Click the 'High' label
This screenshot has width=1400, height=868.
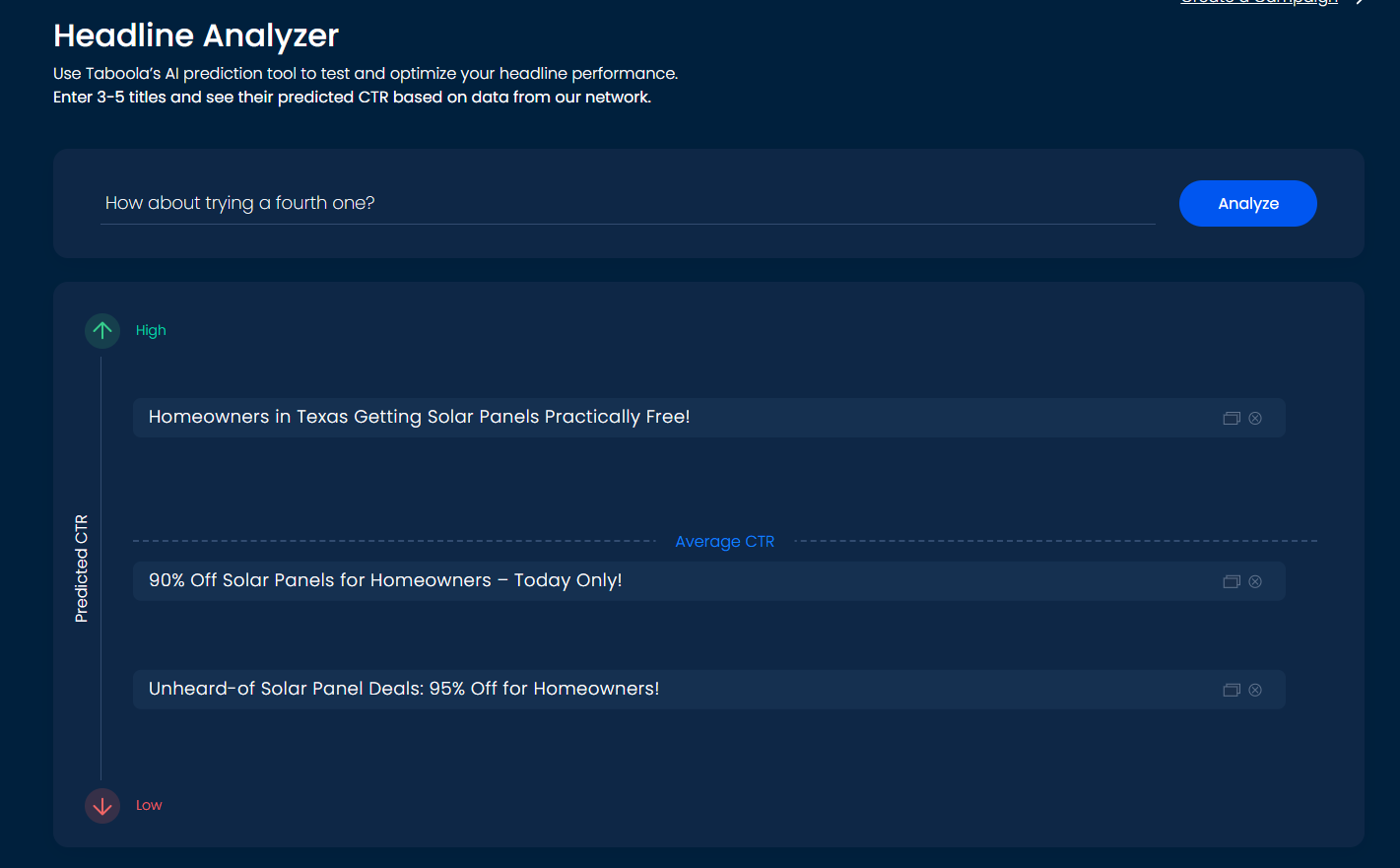point(151,330)
